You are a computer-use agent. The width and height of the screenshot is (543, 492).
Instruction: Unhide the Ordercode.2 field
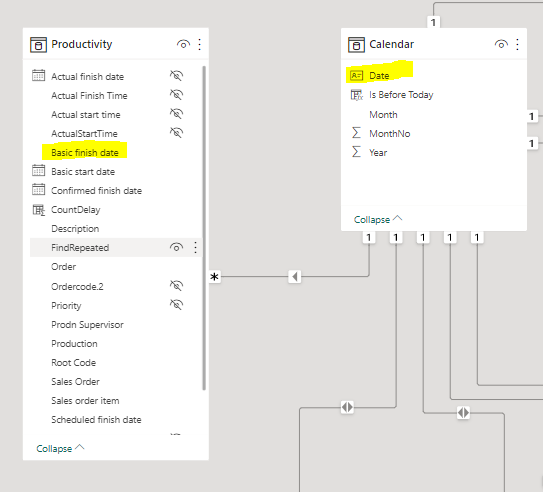[176, 285]
